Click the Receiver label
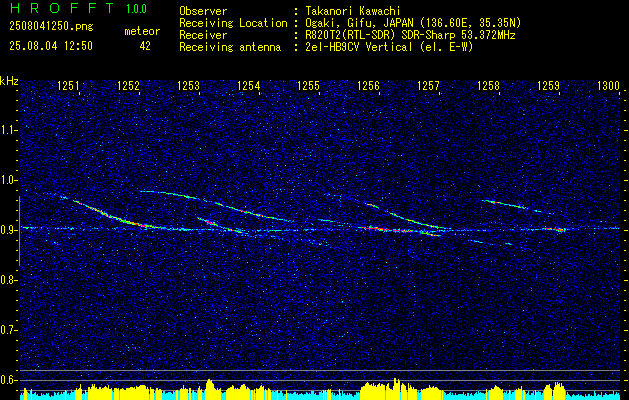 [x=203, y=35]
